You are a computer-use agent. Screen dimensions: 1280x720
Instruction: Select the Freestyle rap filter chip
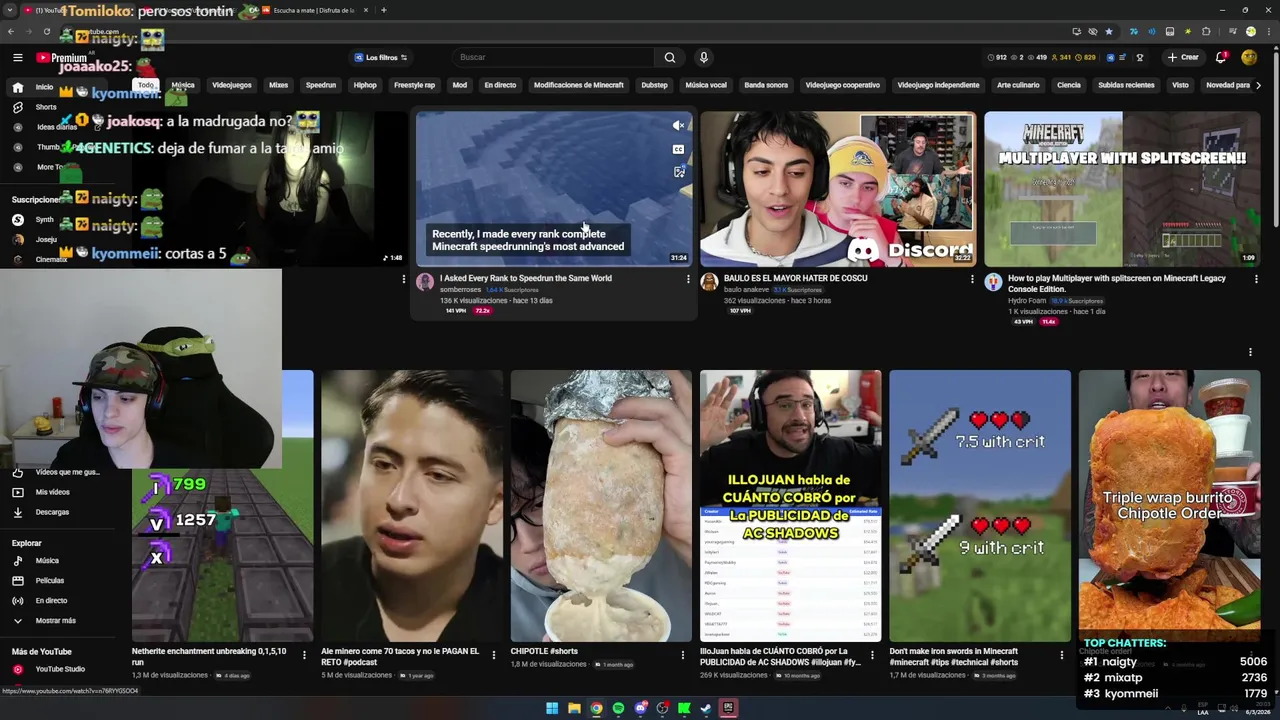[x=414, y=85]
